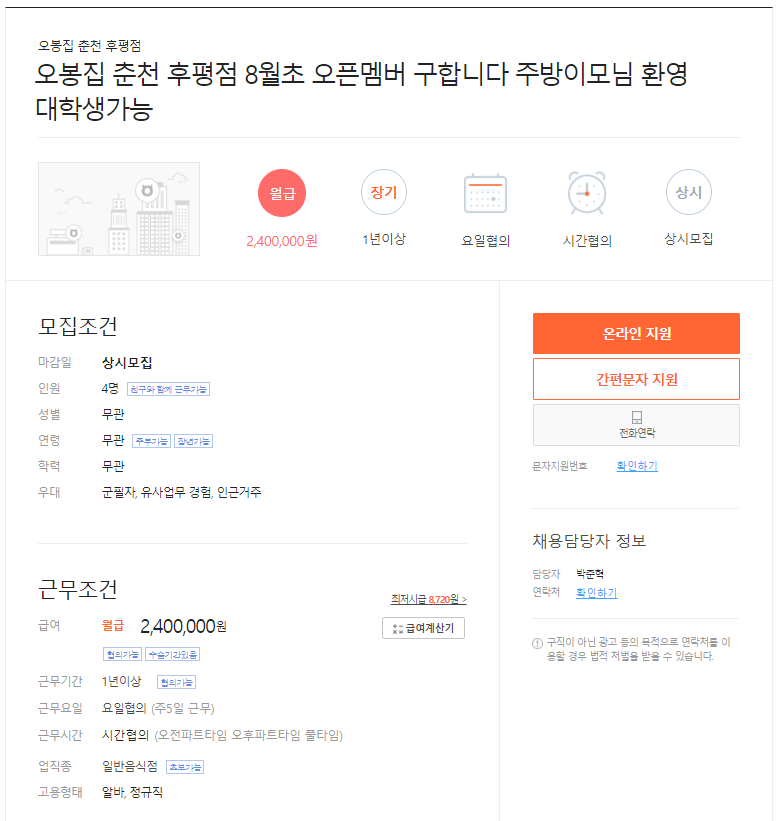Viewport: 779px width, 821px height.
Task: Click the red 월급 salary circle icon
Action: coord(282,193)
